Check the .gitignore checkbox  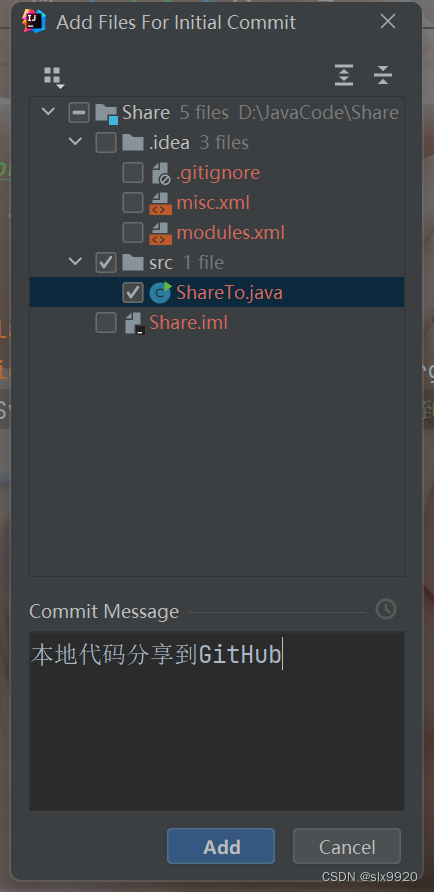133,172
